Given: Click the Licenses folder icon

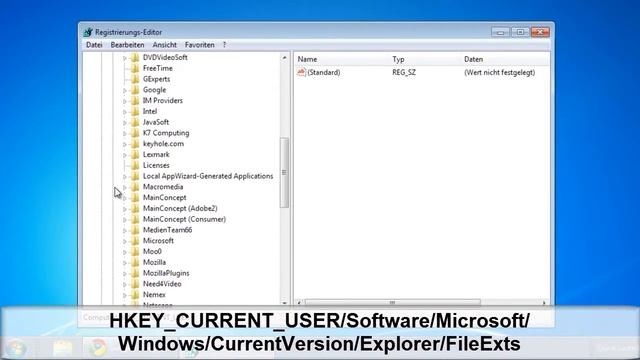Looking at the screenshot, I should pyautogui.click(x=135, y=165).
